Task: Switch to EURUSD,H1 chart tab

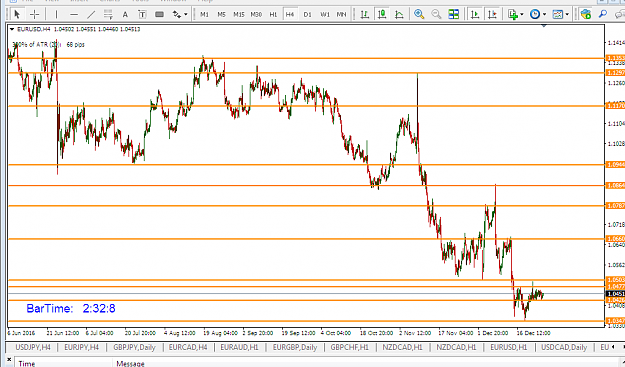Action: click(x=509, y=347)
